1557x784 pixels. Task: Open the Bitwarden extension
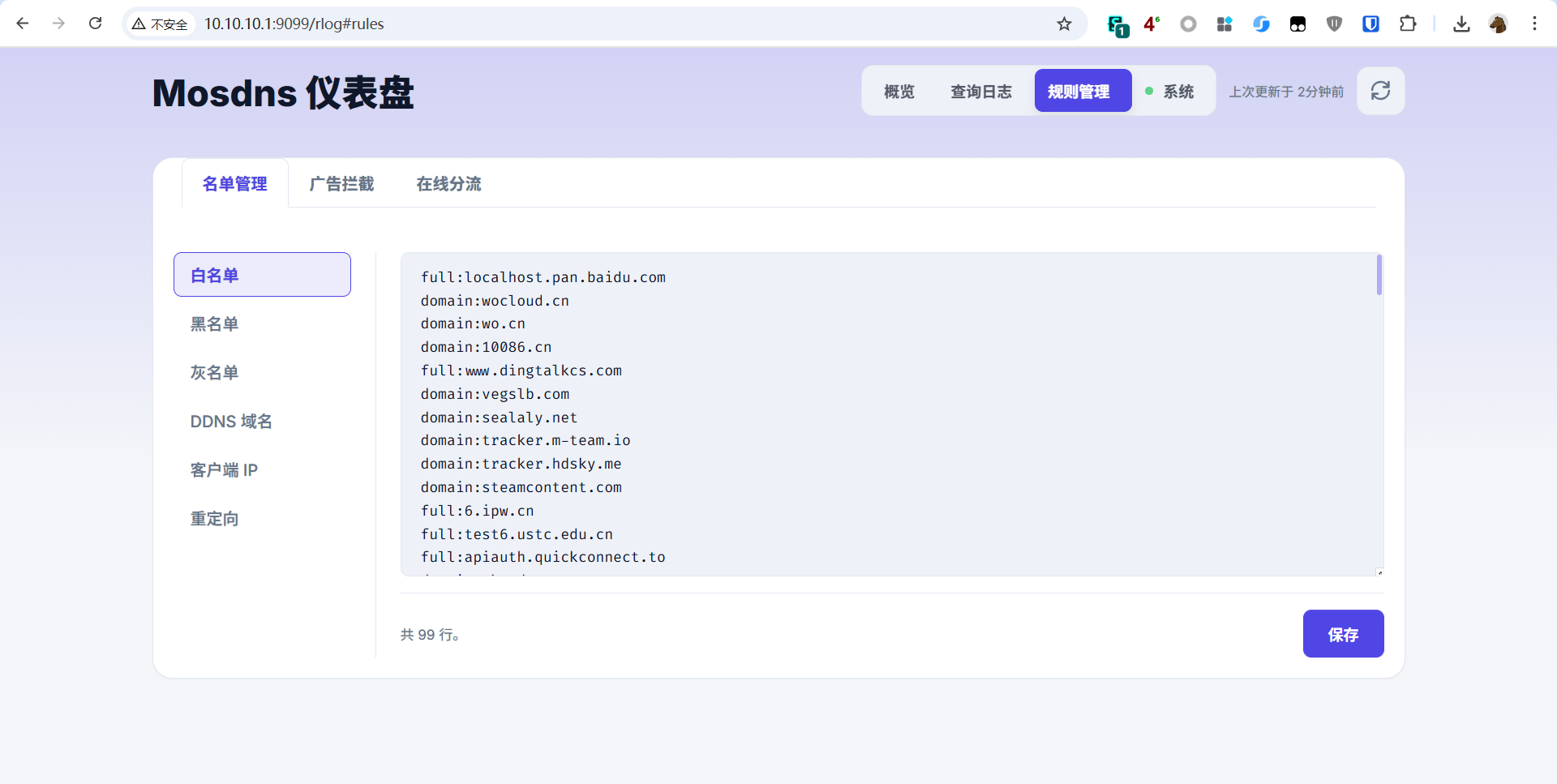point(1370,24)
